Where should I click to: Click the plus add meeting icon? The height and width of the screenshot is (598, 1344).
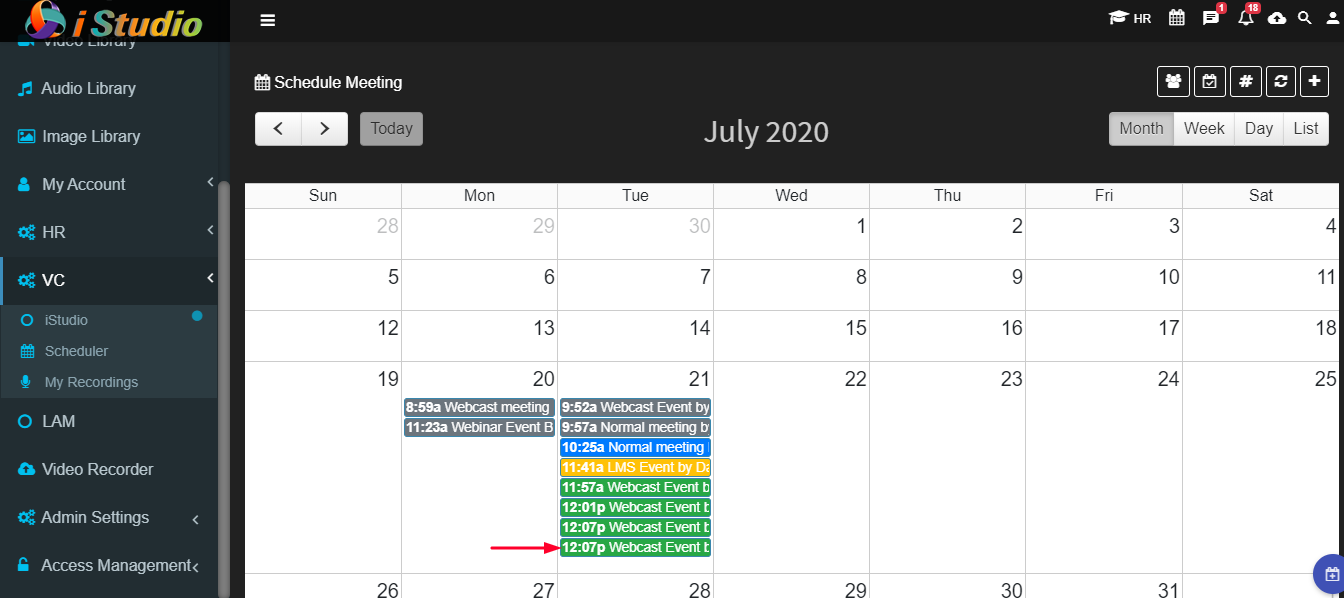[1314, 82]
